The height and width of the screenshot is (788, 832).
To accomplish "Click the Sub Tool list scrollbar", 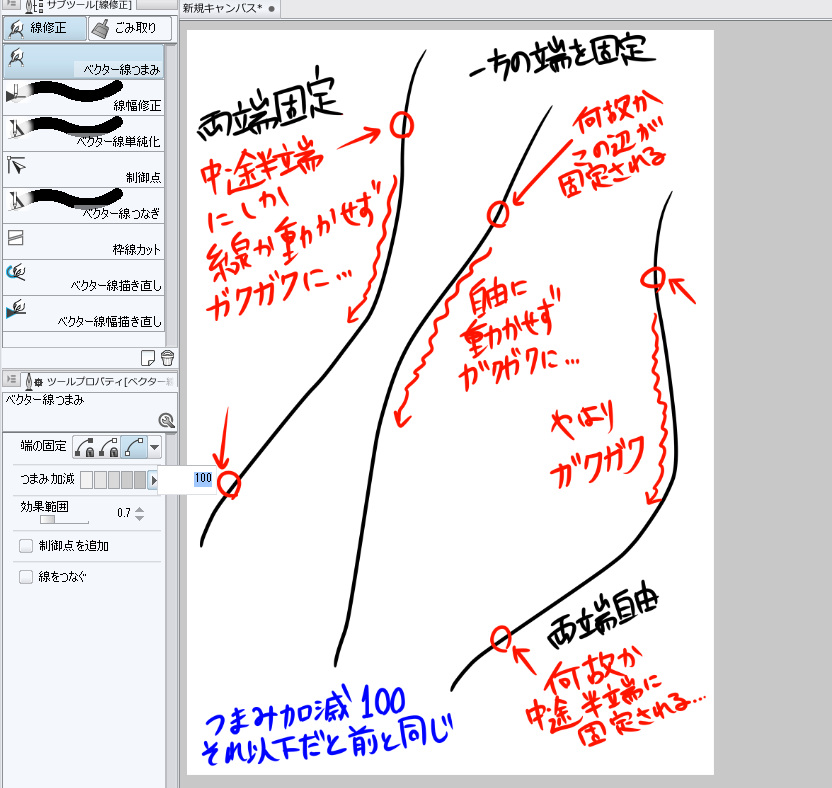I will 170,195.
